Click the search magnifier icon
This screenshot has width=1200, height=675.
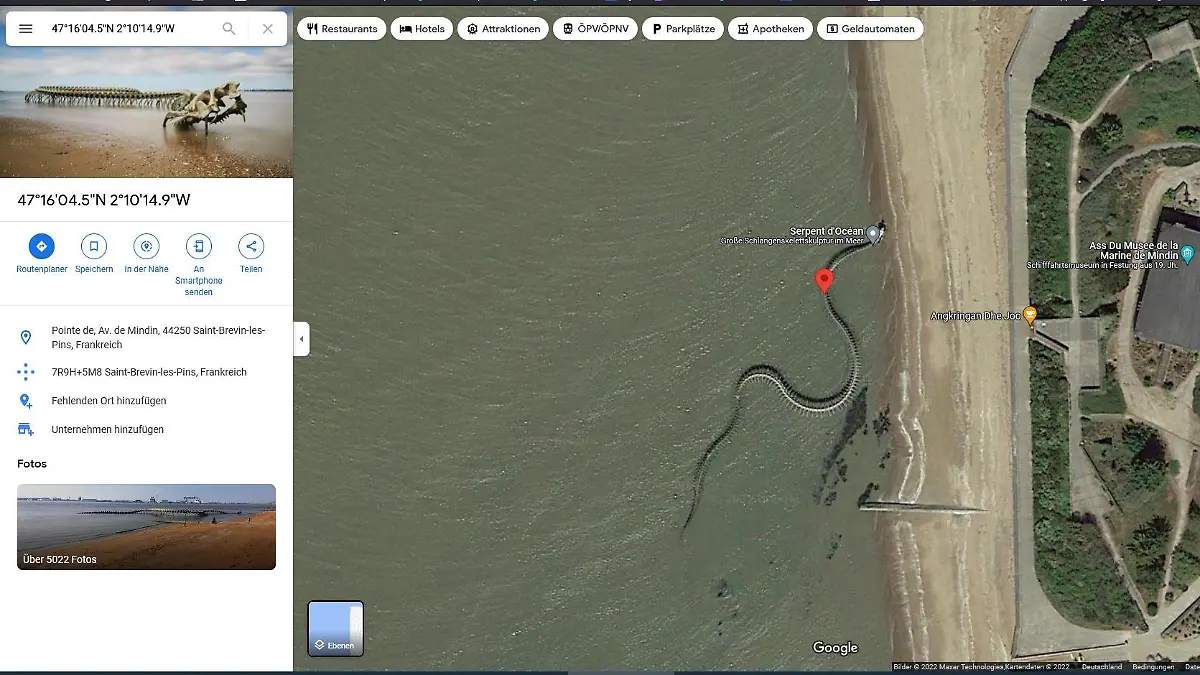tap(229, 29)
